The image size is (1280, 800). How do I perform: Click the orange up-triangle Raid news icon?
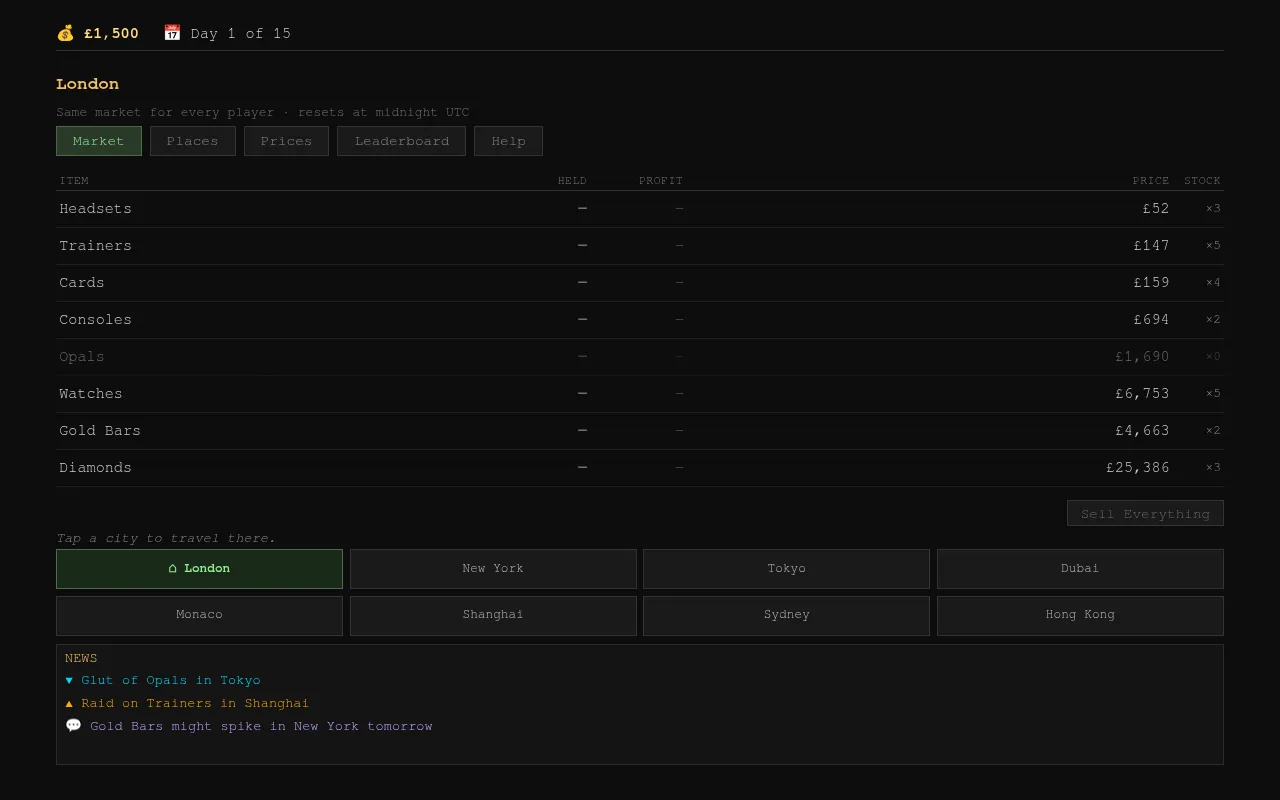point(69,703)
